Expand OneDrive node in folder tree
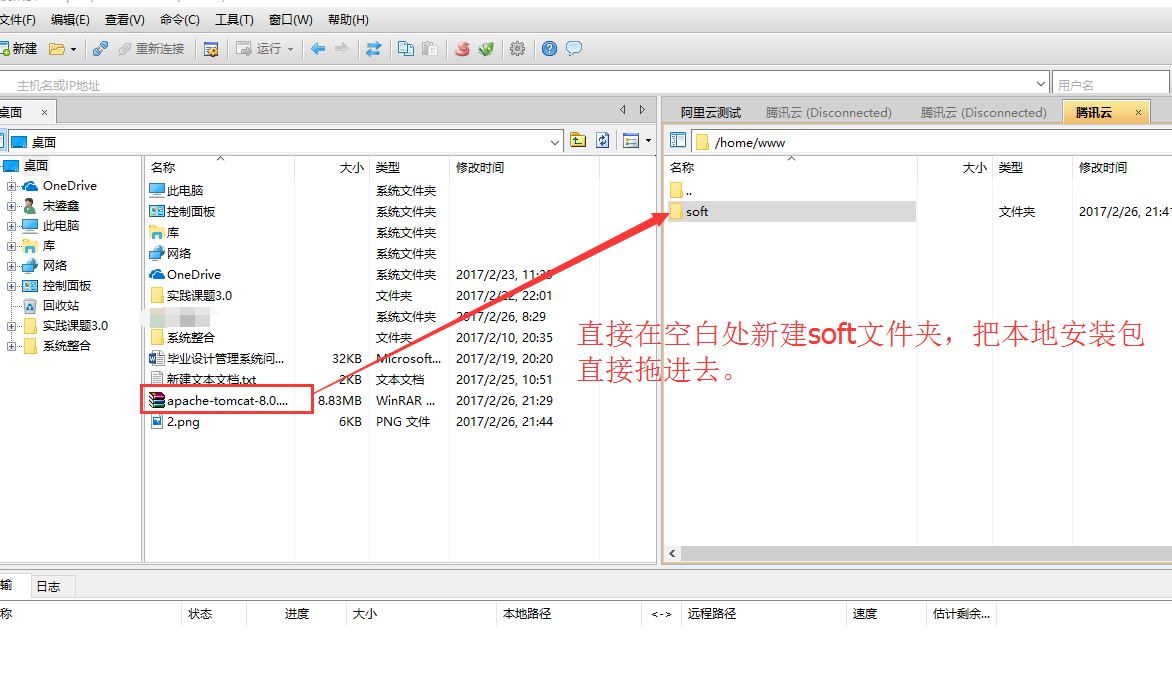 pos(11,186)
